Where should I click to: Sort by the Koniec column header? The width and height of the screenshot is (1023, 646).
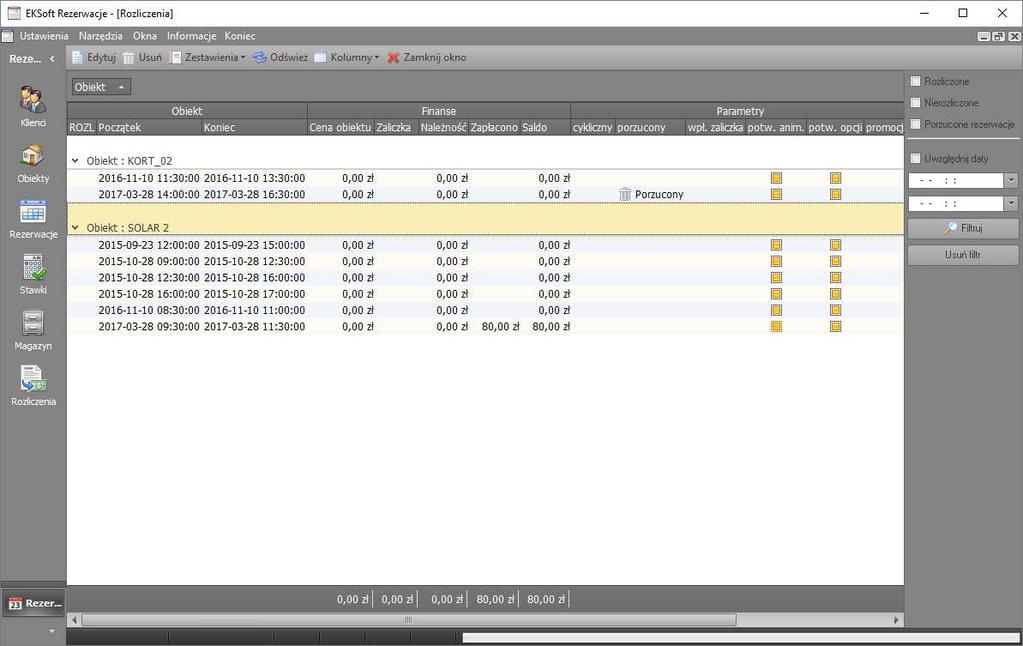pos(254,127)
